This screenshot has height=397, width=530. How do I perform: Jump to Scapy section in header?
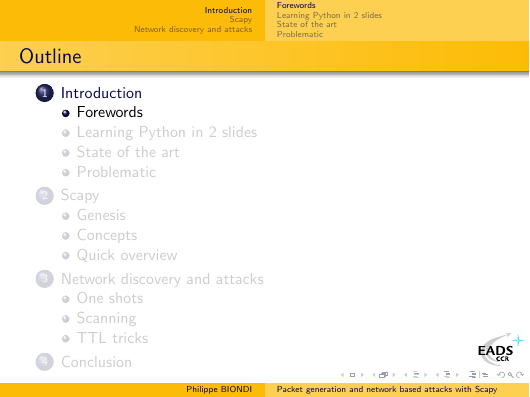(241, 19)
